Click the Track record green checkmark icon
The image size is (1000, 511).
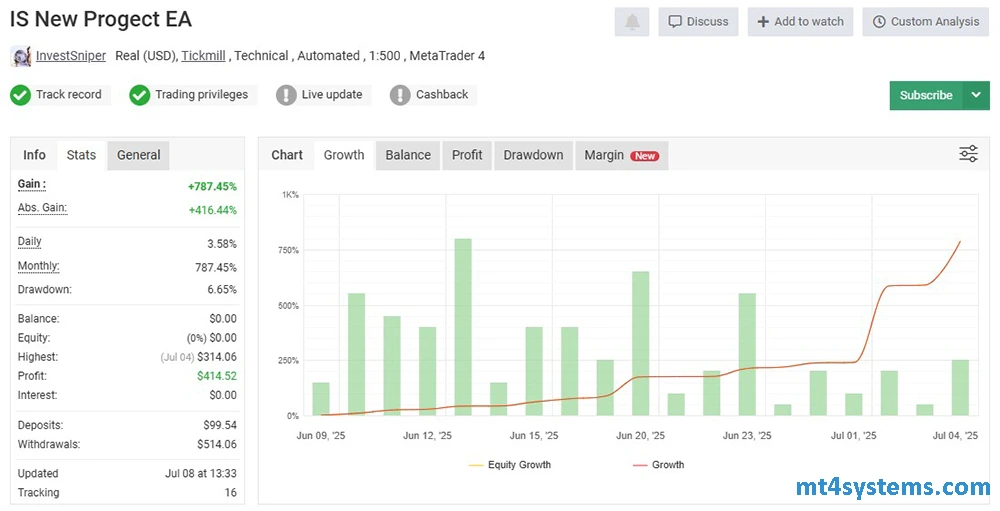tap(20, 95)
